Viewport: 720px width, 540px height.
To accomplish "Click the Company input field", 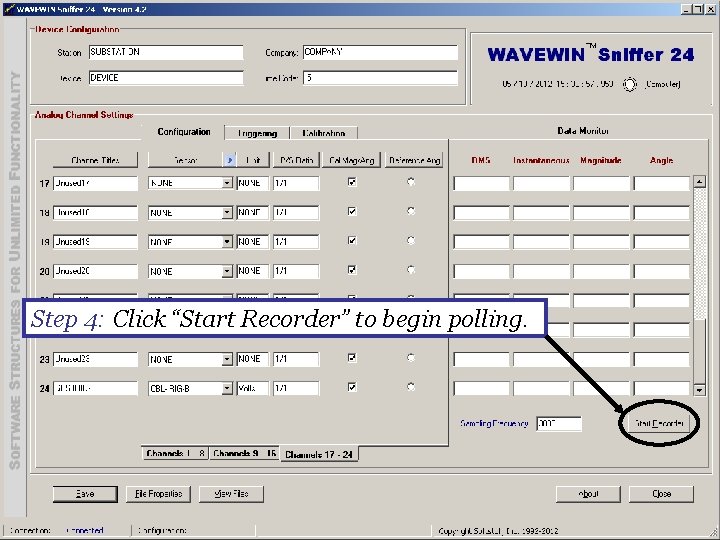I will click(x=380, y=52).
